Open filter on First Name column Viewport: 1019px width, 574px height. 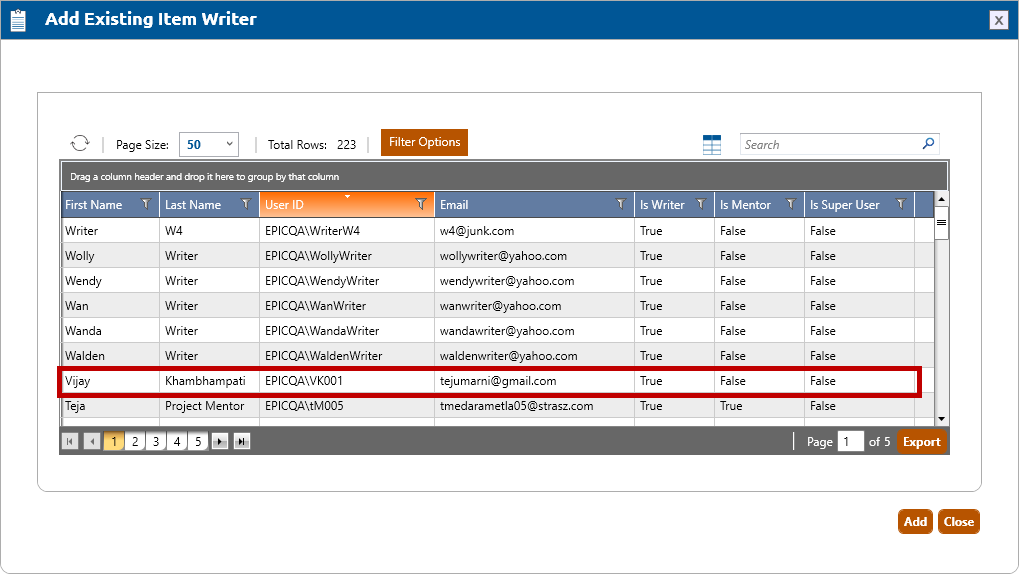(146, 204)
